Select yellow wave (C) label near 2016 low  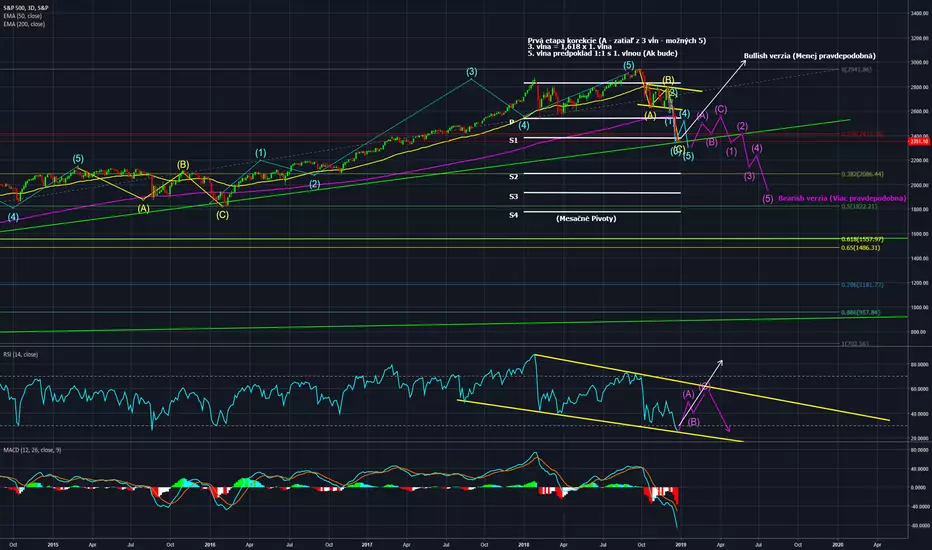coord(222,215)
